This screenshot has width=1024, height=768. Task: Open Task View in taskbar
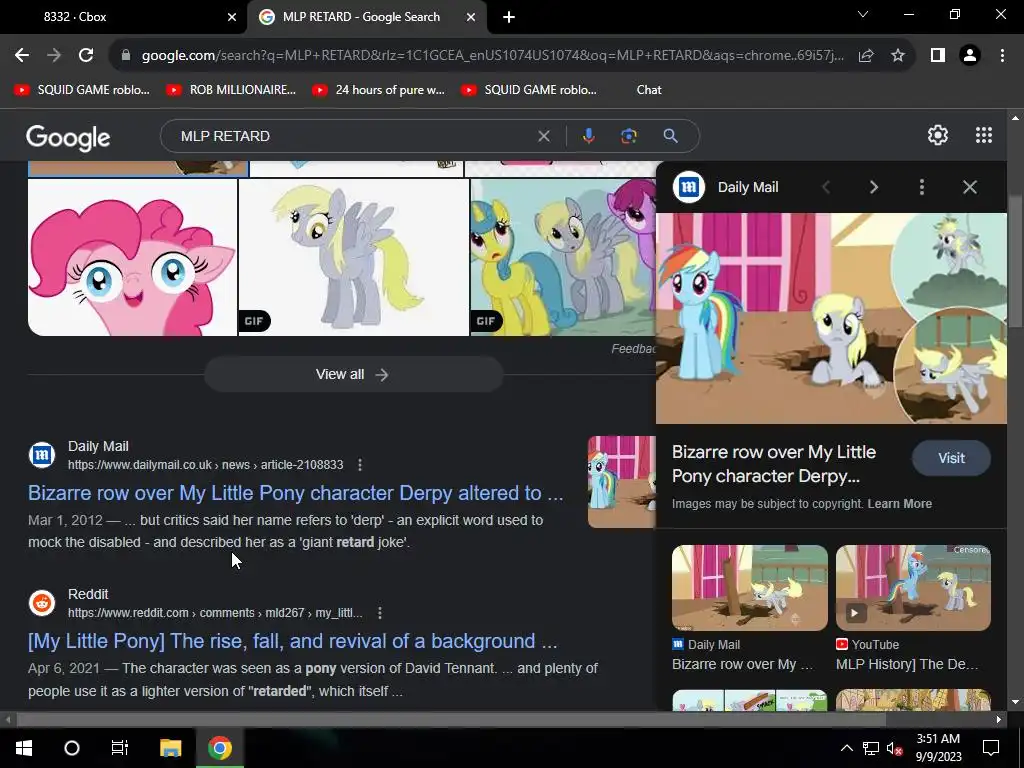[120, 748]
